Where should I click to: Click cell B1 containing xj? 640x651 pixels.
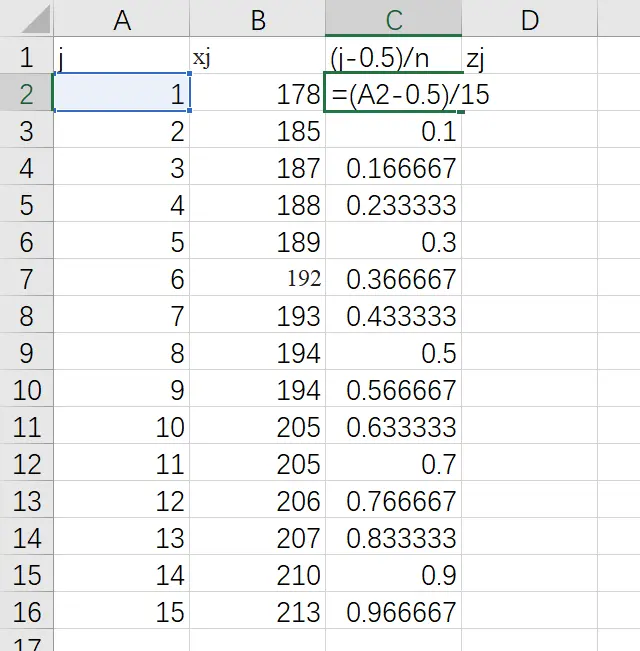[257, 55]
